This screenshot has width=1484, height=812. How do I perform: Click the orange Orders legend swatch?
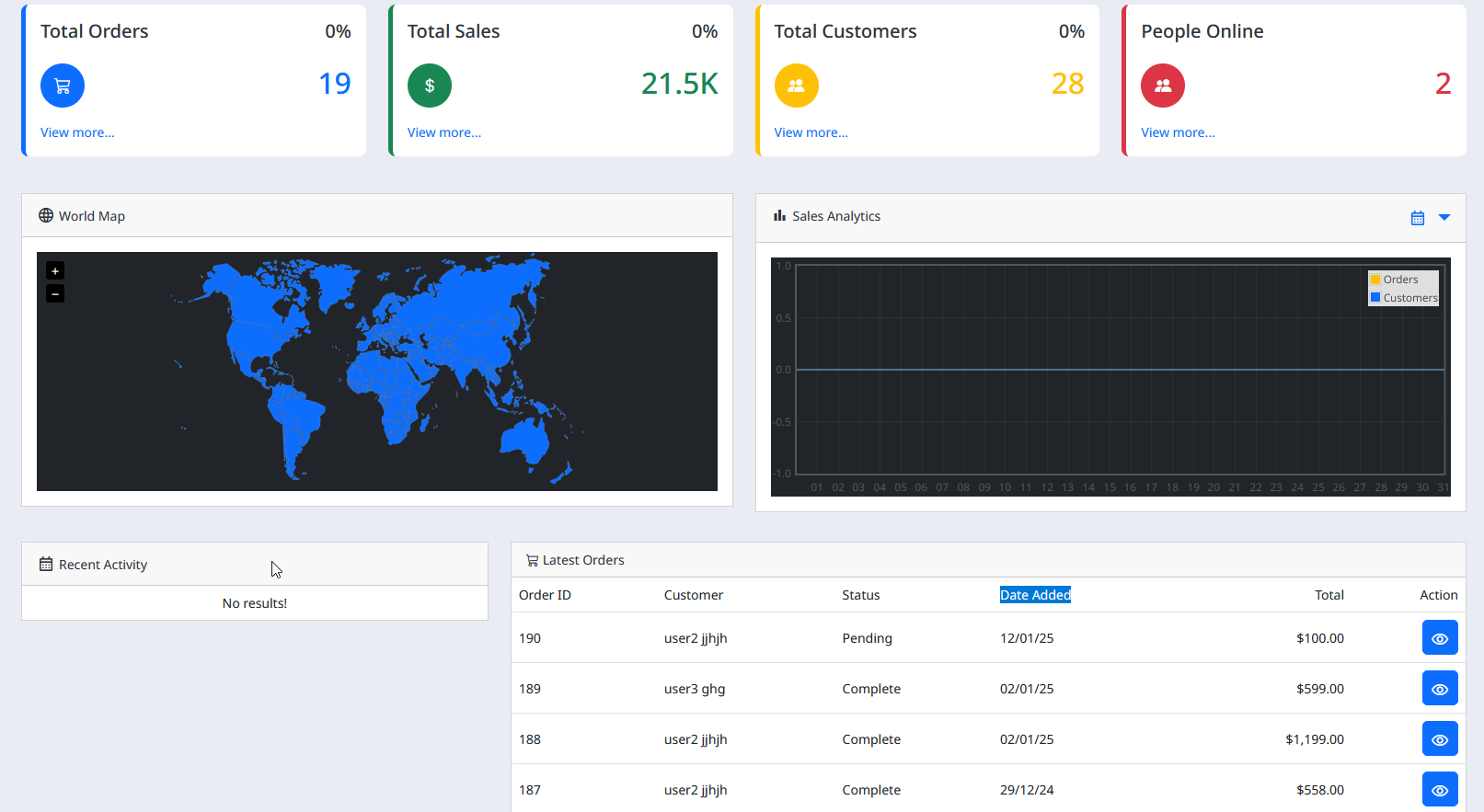[1375, 280]
